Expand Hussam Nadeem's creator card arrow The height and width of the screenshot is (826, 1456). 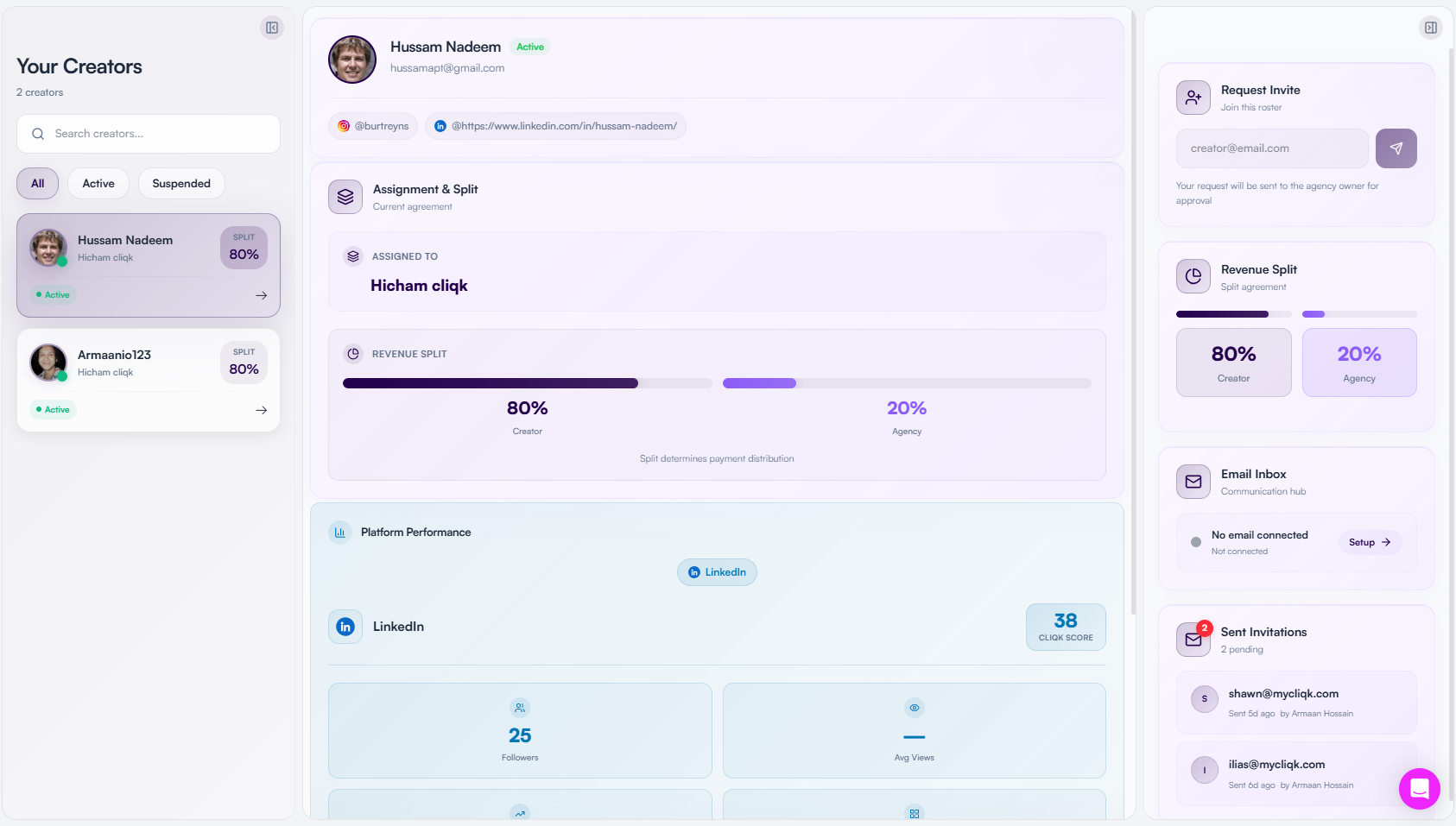[x=261, y=294]
